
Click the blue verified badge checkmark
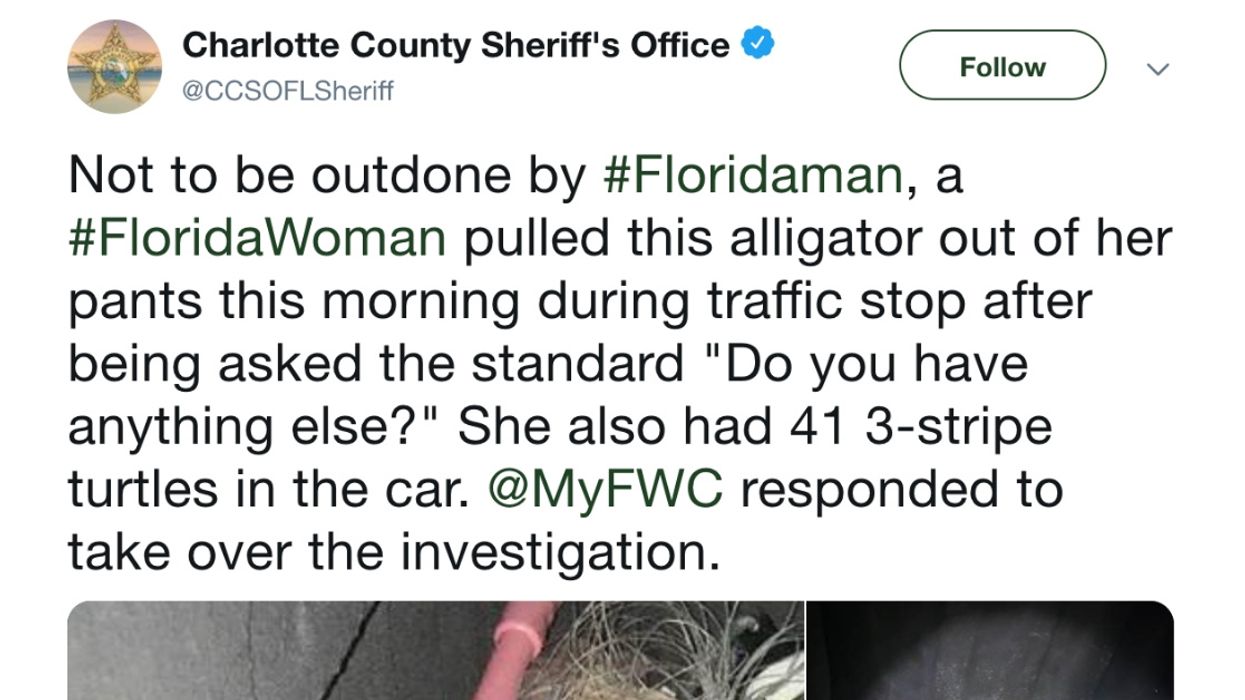[x=756, y=41]
